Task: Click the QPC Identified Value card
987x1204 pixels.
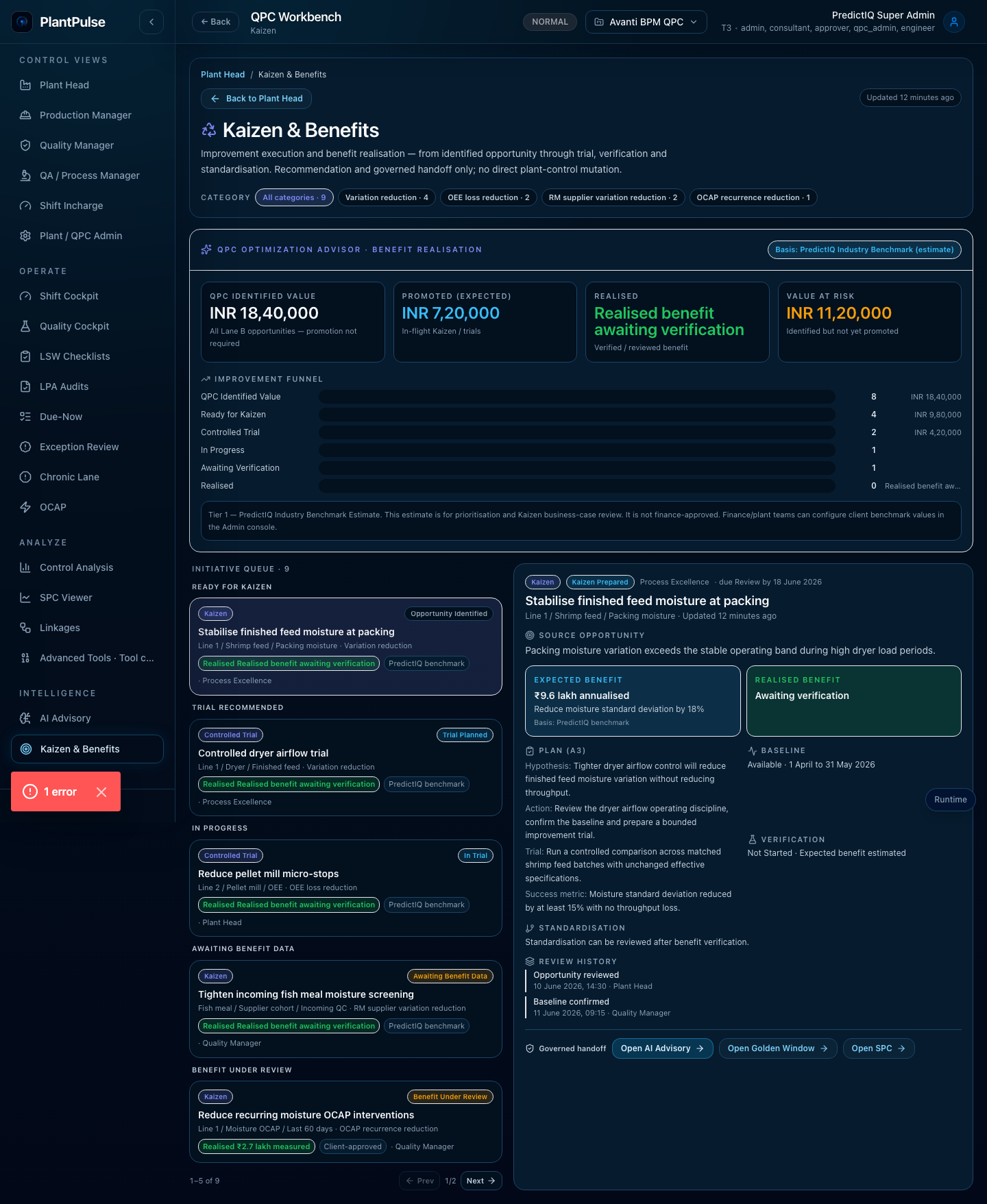Action: coord(293,322)
